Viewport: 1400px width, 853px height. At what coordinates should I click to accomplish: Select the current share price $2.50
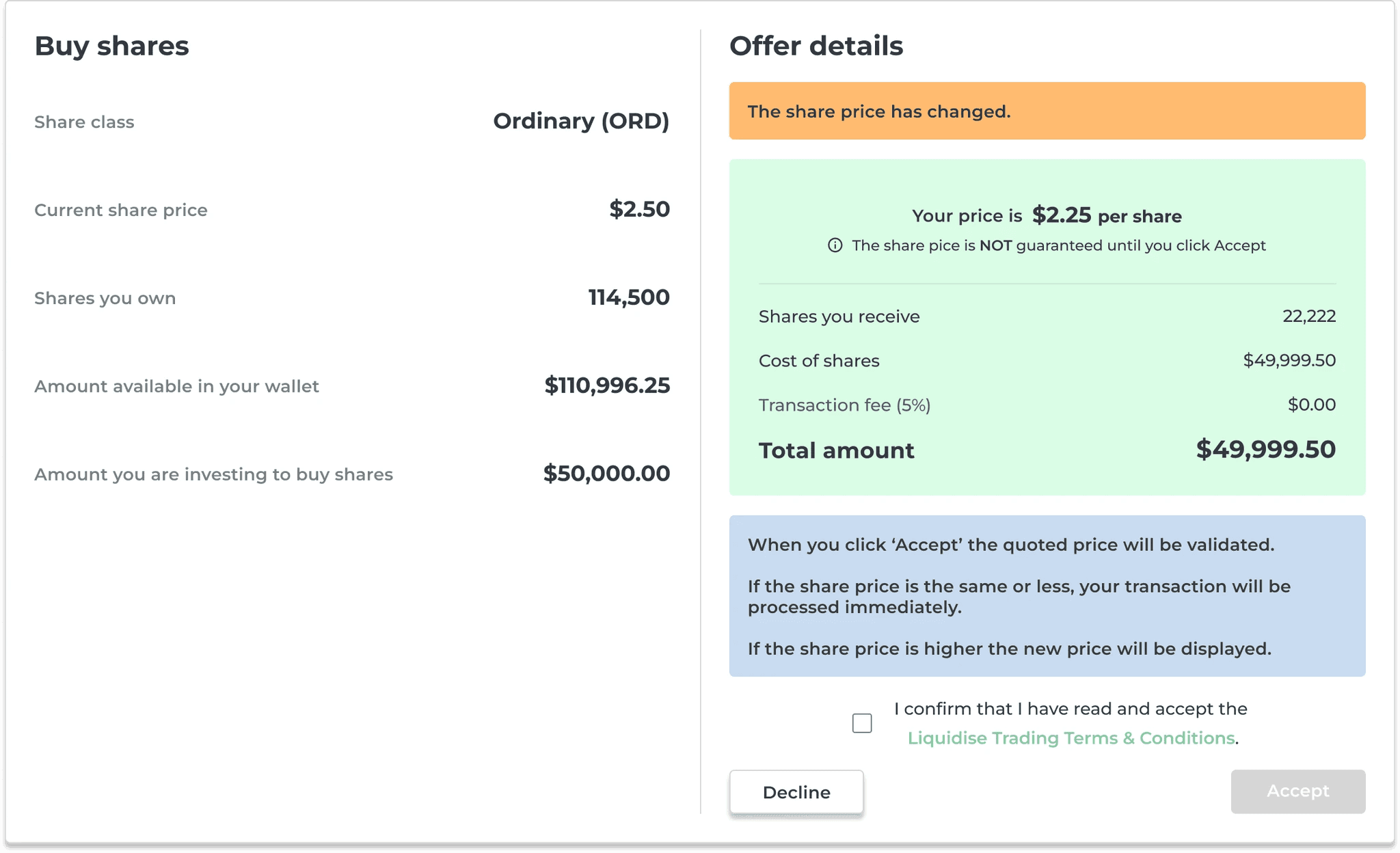639,209
